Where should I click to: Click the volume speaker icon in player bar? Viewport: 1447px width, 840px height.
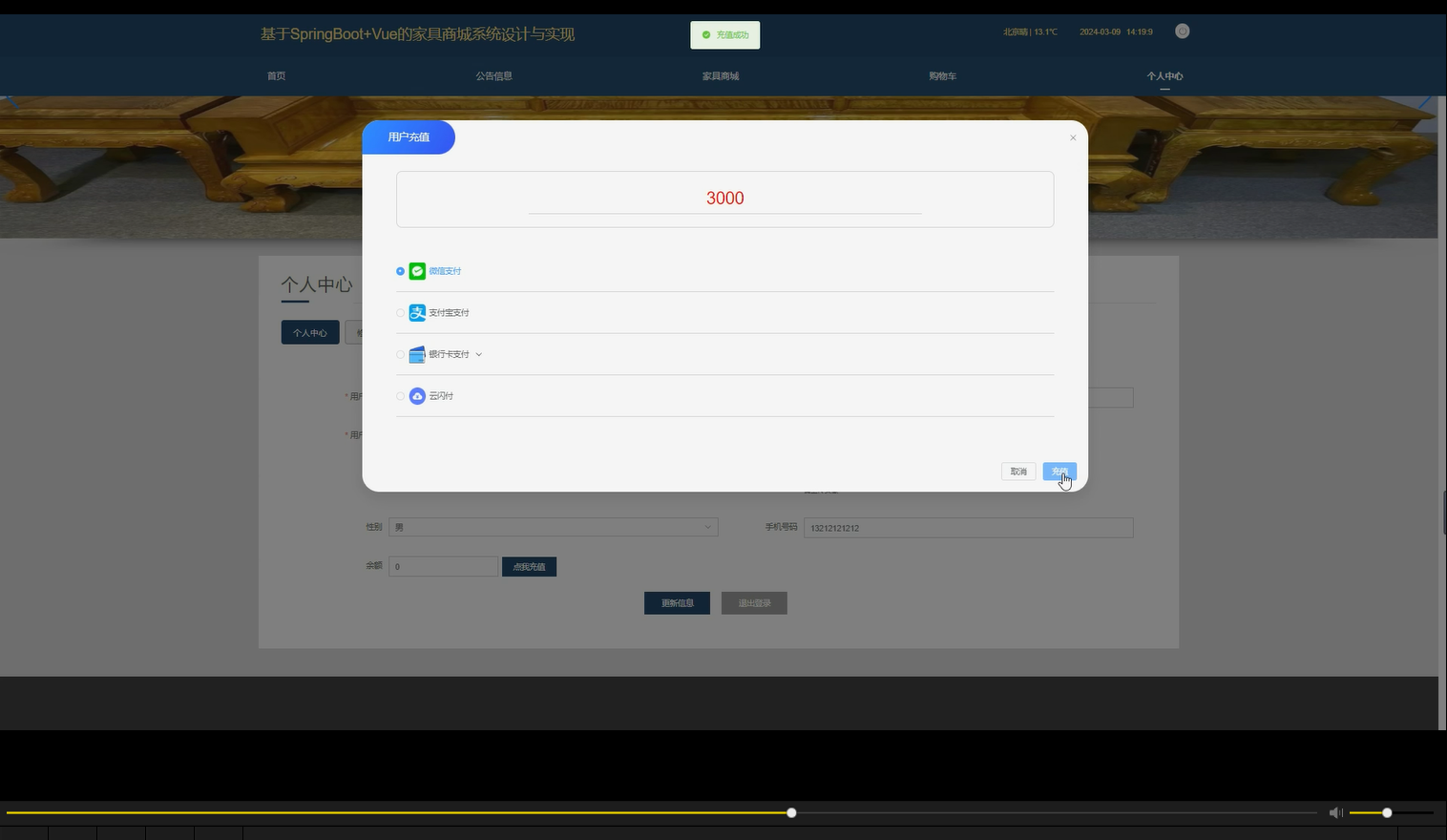click(x=1335, y=812)
